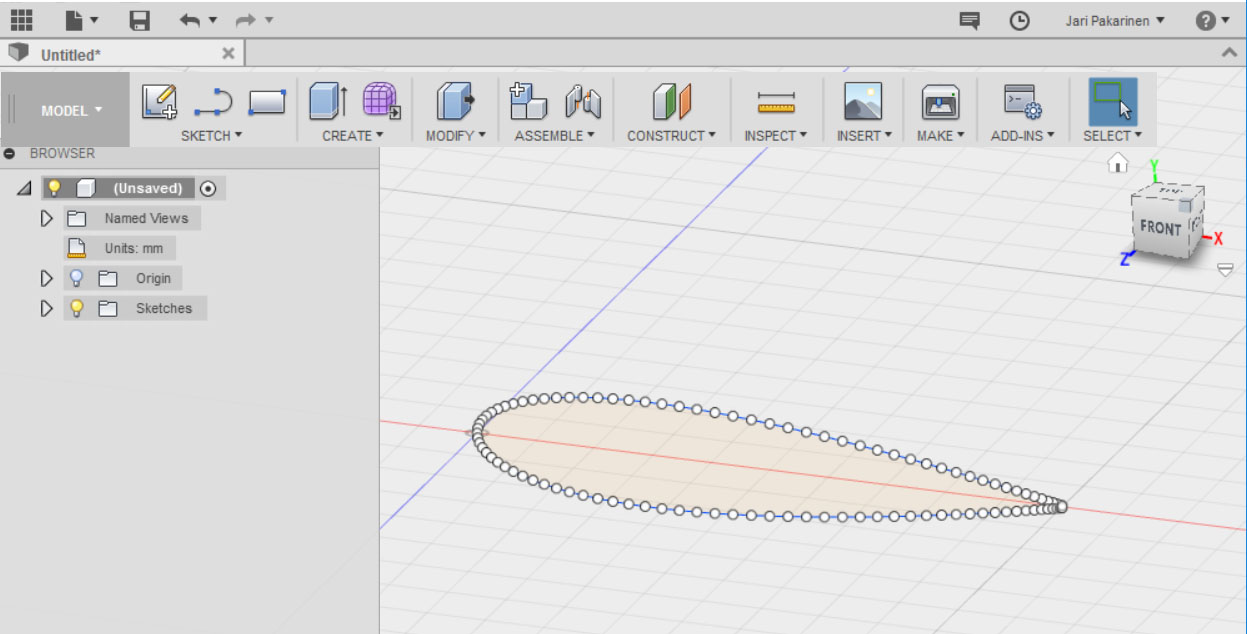Click the Home view icon

1117,163
